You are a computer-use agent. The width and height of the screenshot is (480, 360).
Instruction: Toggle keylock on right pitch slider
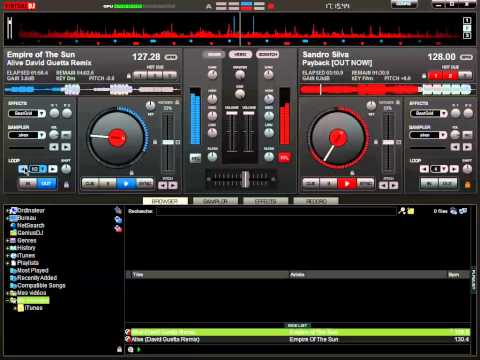pyautogui.click(x=376, y=142)
